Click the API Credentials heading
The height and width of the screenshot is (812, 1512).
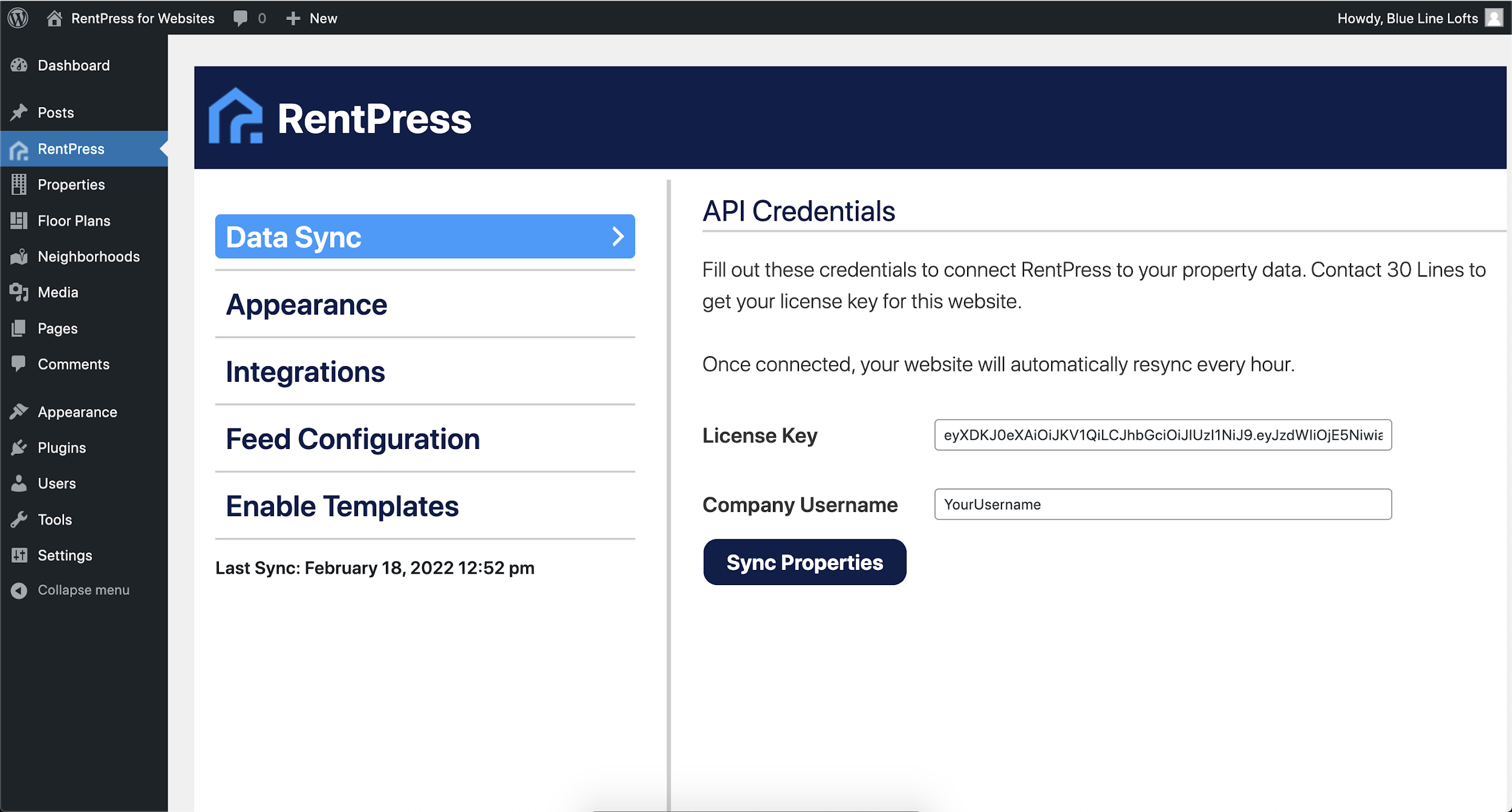[x=798, y=211]
